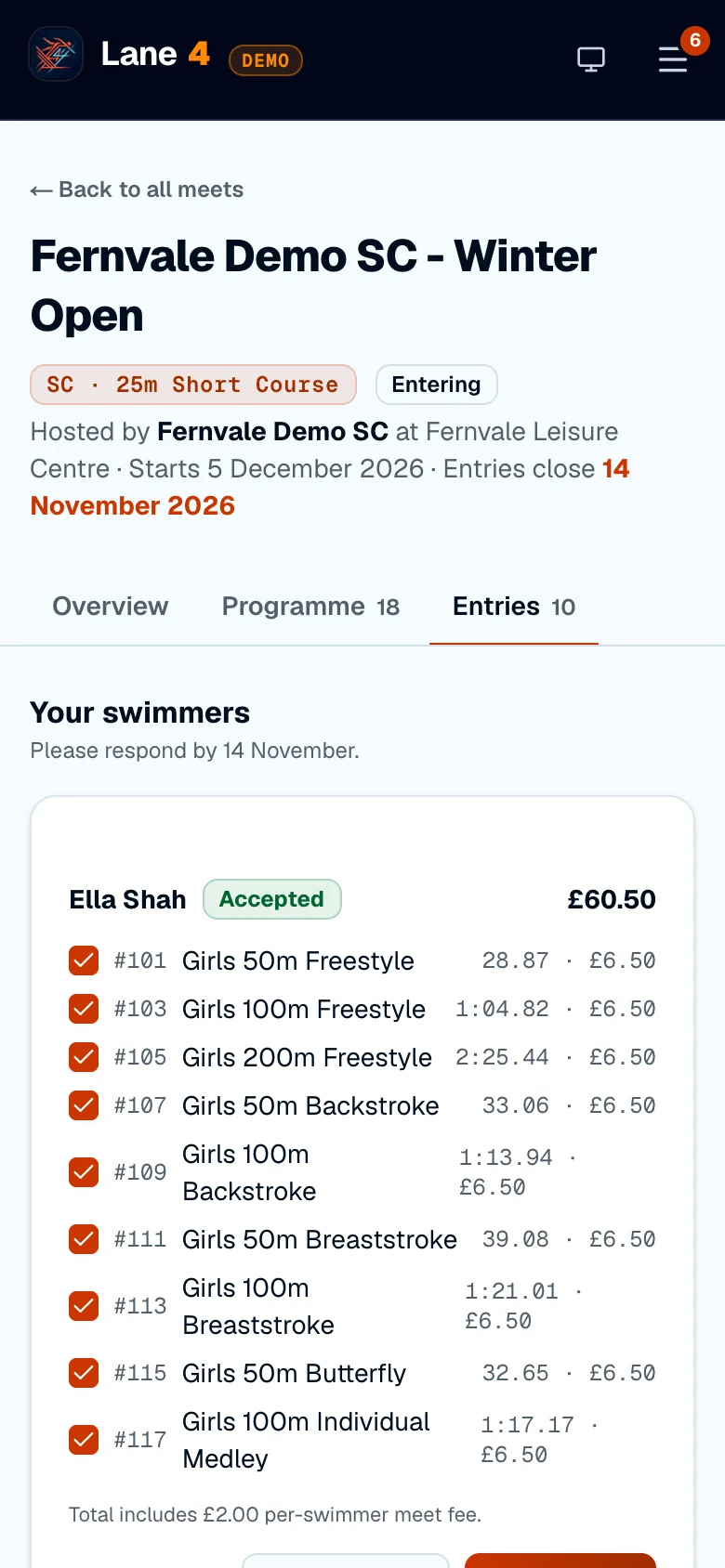Open the Programme tab

coord(310,607)
